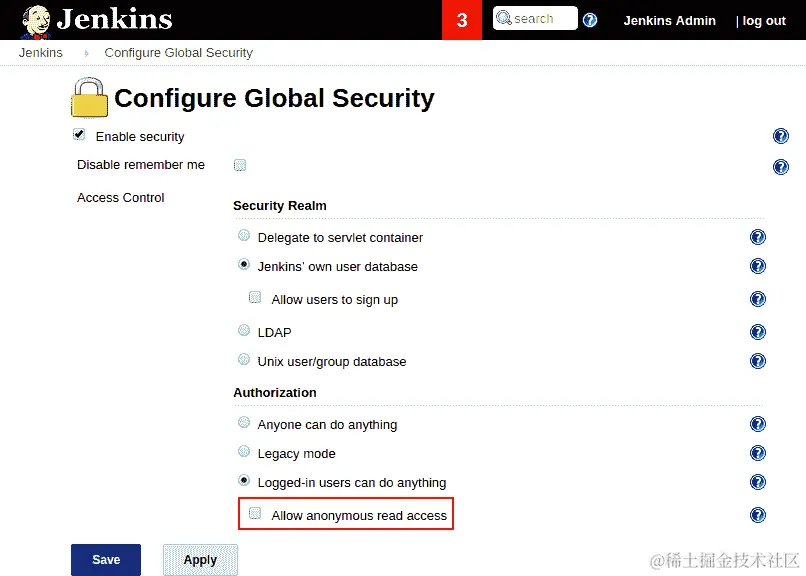Viewport: 806px width, 576px height.
Task: Tick Allow users to sign up
Action: pyautogui.click(x=255, y=297)
